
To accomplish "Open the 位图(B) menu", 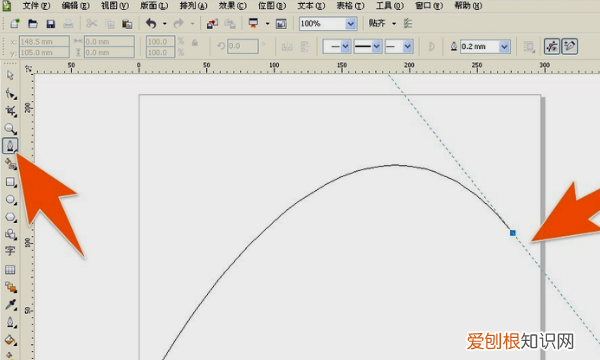I will (272, 6).
